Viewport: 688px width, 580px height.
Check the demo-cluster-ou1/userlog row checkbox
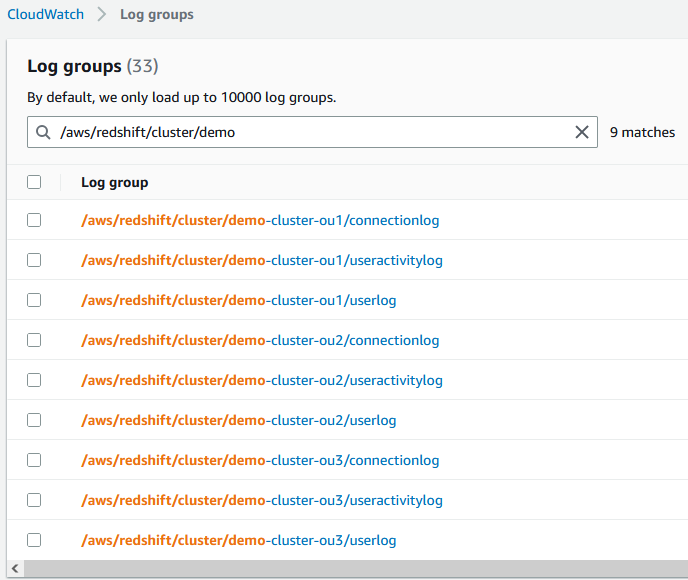[34, 300]
